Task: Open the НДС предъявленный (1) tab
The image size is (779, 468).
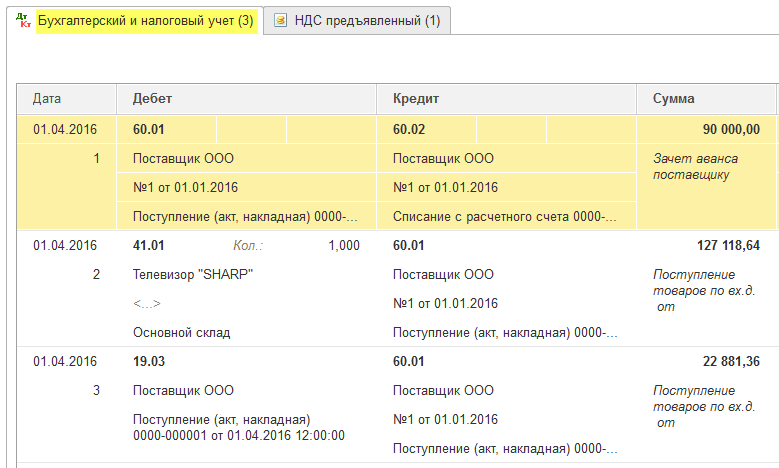Action: coord(367,21)
